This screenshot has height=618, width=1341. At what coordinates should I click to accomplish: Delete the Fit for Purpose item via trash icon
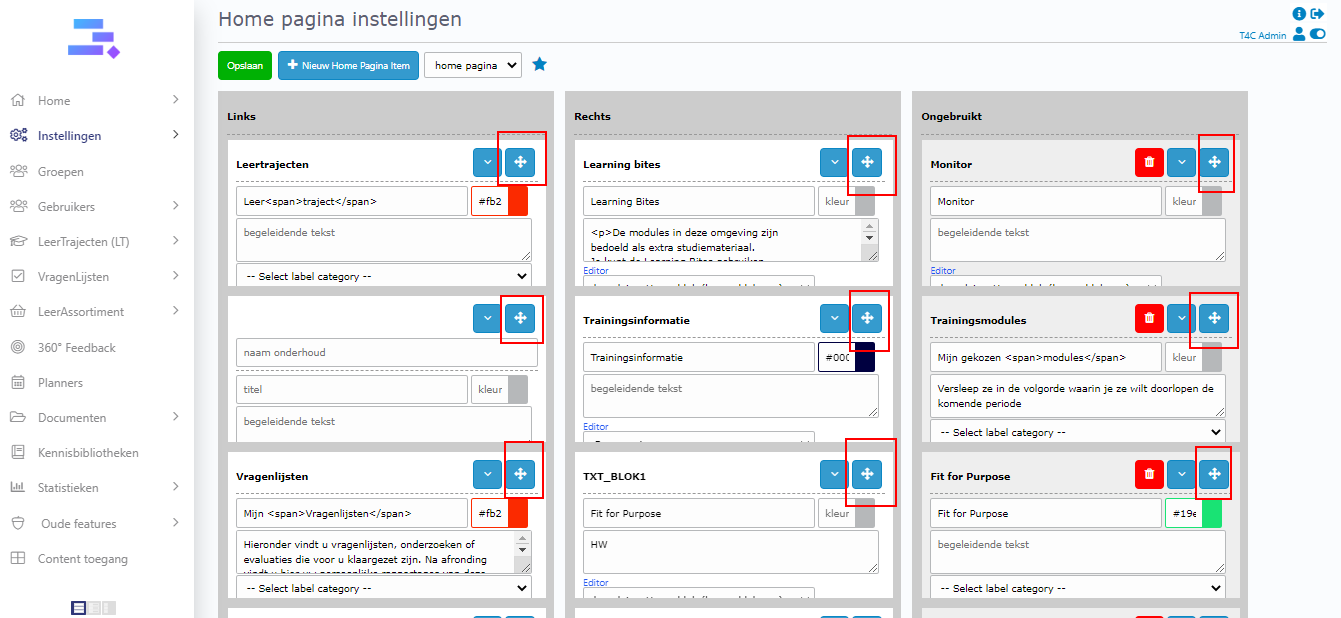coord(1149,474)
